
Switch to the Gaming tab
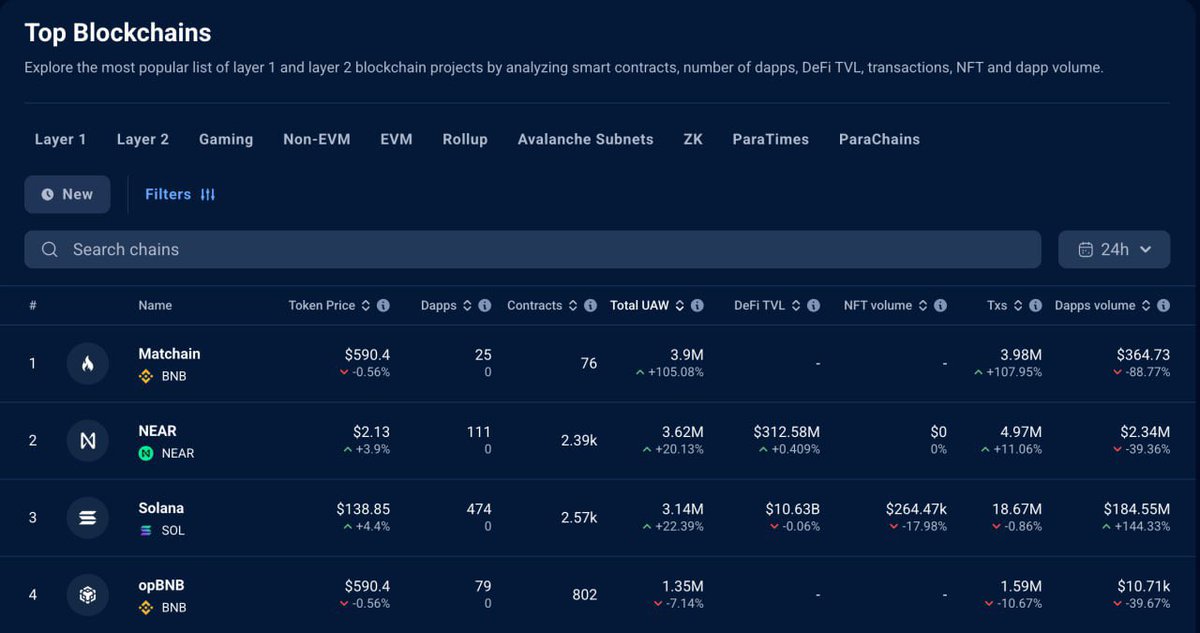coord(226,139)
